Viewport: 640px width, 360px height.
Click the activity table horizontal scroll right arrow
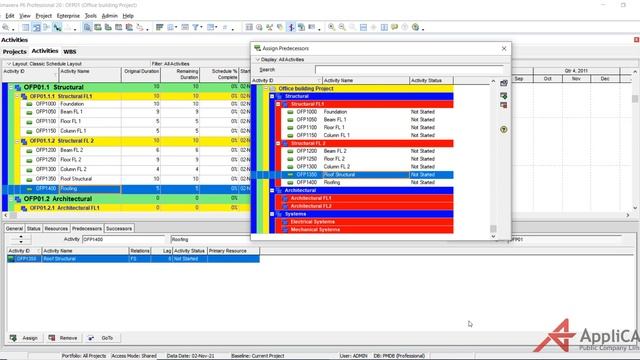pyautogui.click(x=628, y=215)
